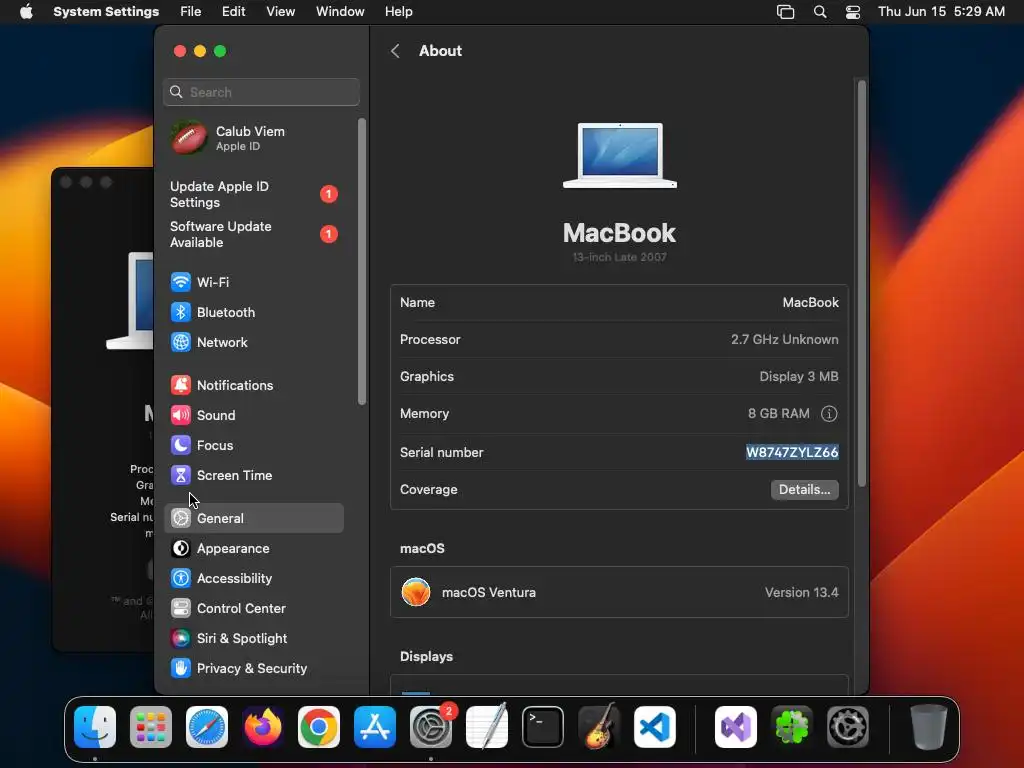Open Spotlight search in menu bar

point(820,12)
